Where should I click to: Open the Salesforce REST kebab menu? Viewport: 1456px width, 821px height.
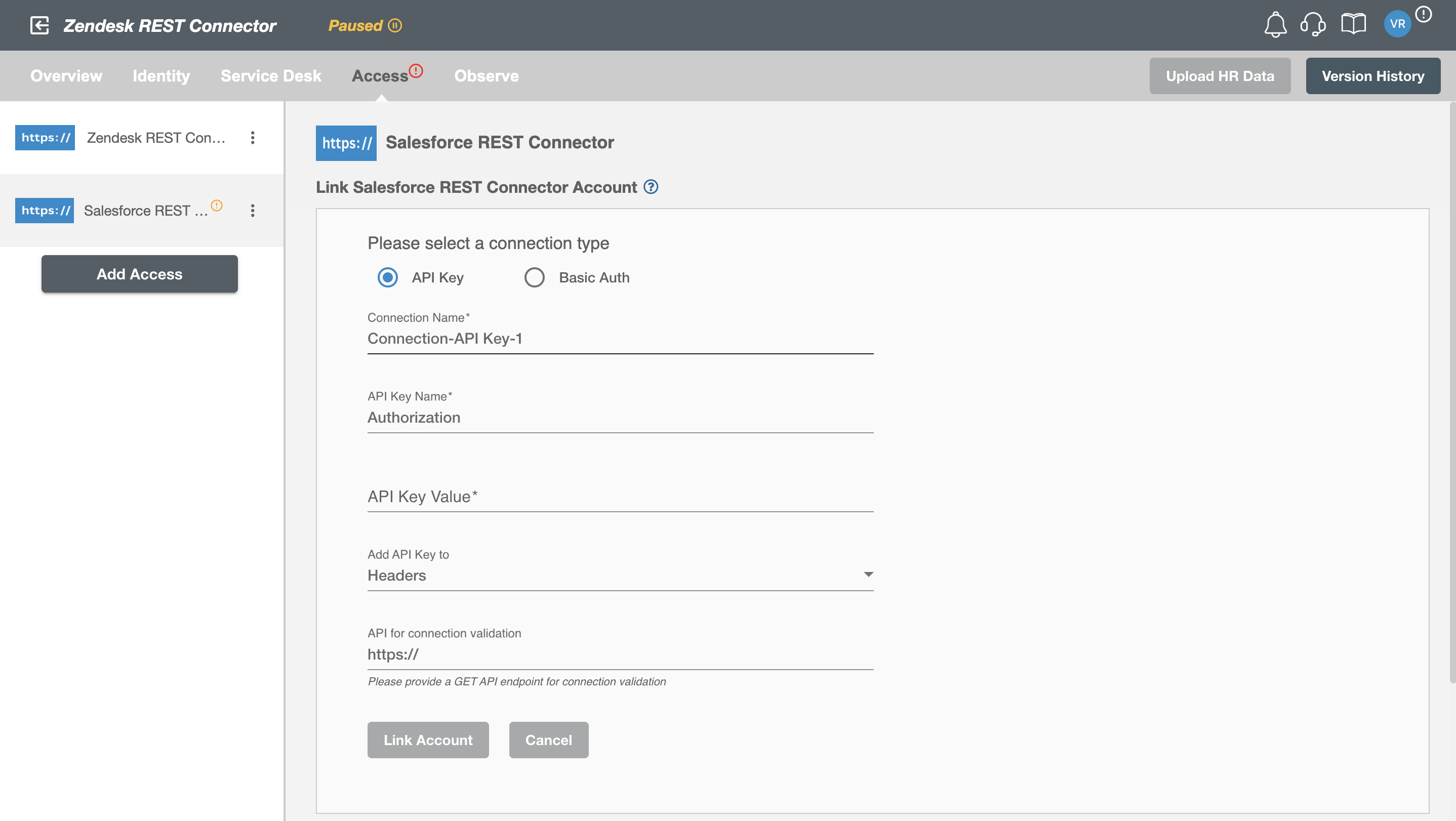tap(253, 210)
